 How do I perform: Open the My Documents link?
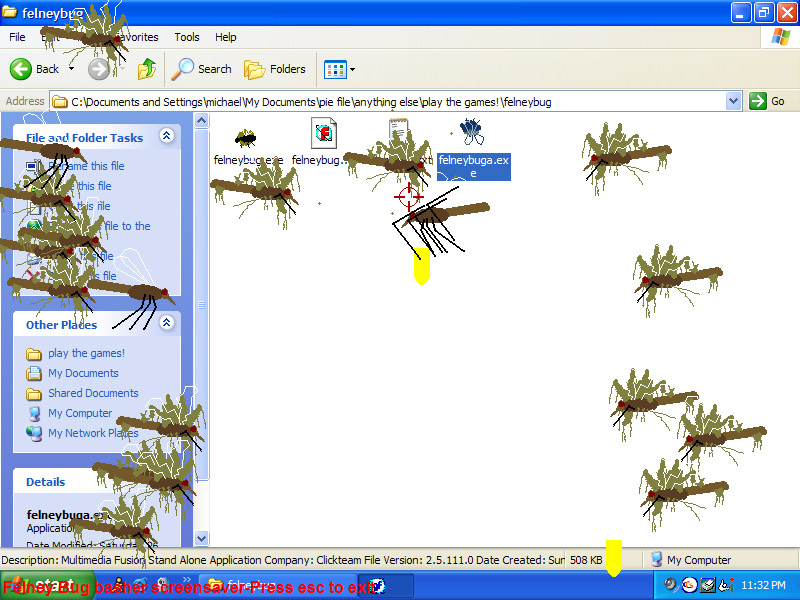(83, 373)
